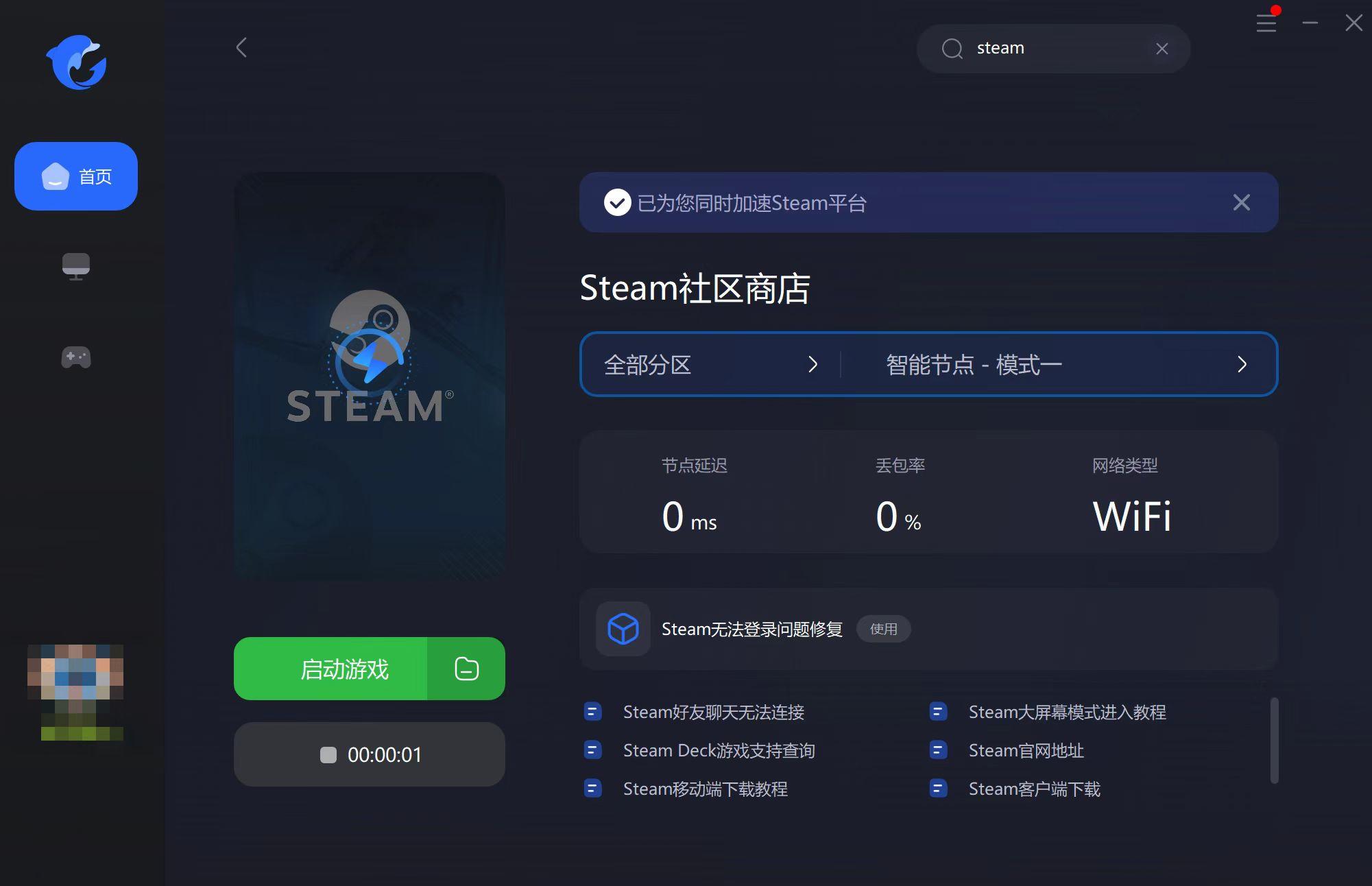Viewport: 1372px width, 886px height.
Task: Open the Steam官网地址 link
Action: [x=1024, y=750]
